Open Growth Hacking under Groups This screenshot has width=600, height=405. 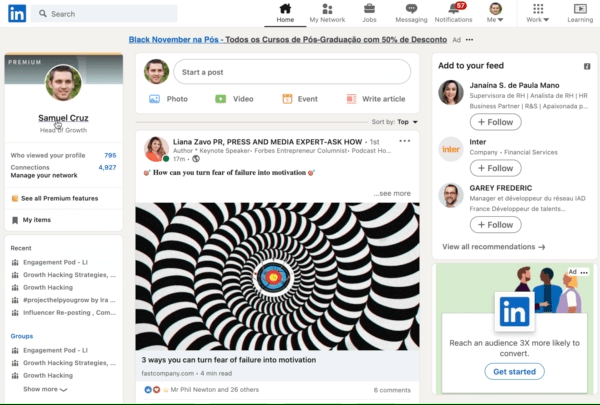point(42,376)
